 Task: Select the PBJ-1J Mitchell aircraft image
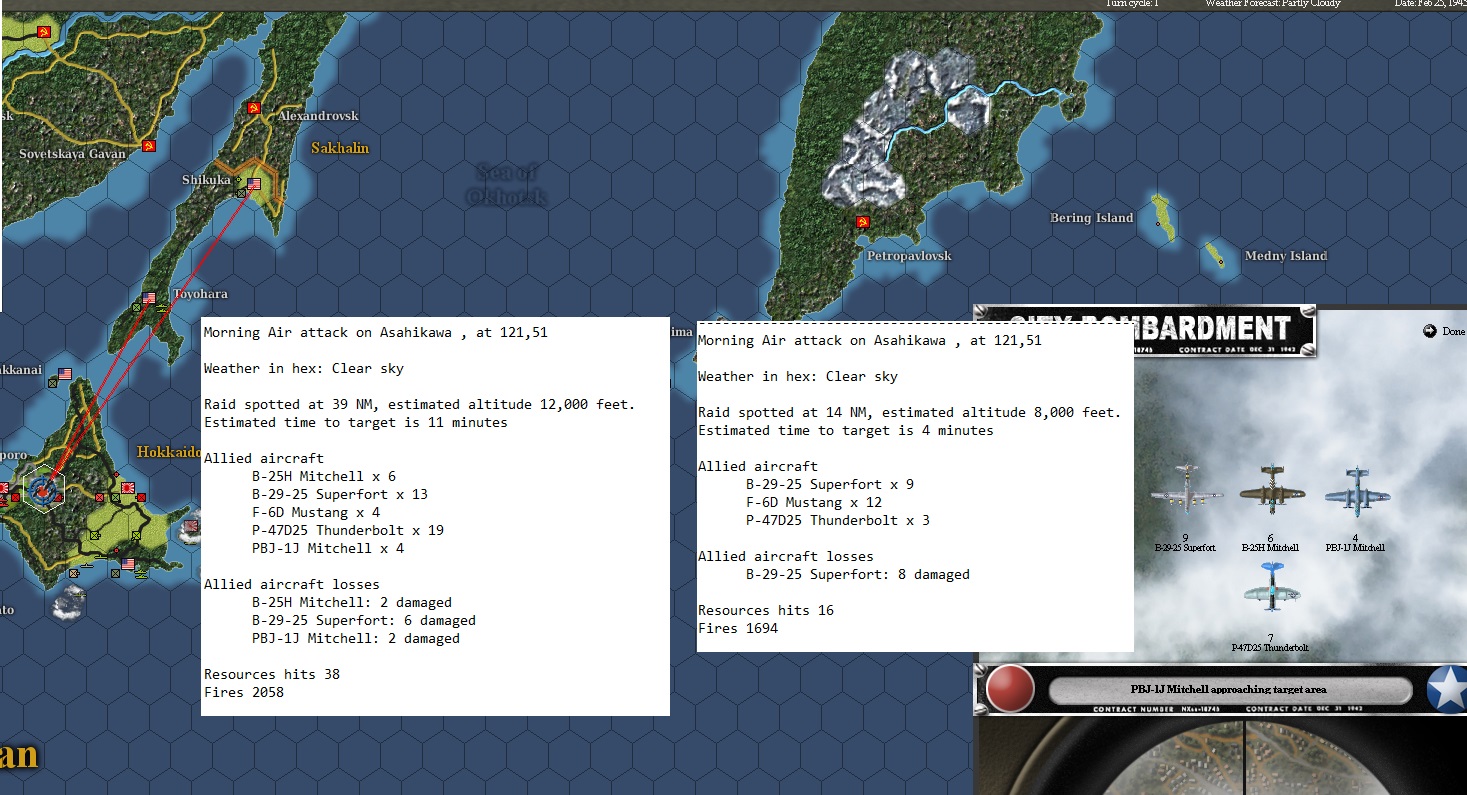pyautogui.click(x=1356, y=491)
